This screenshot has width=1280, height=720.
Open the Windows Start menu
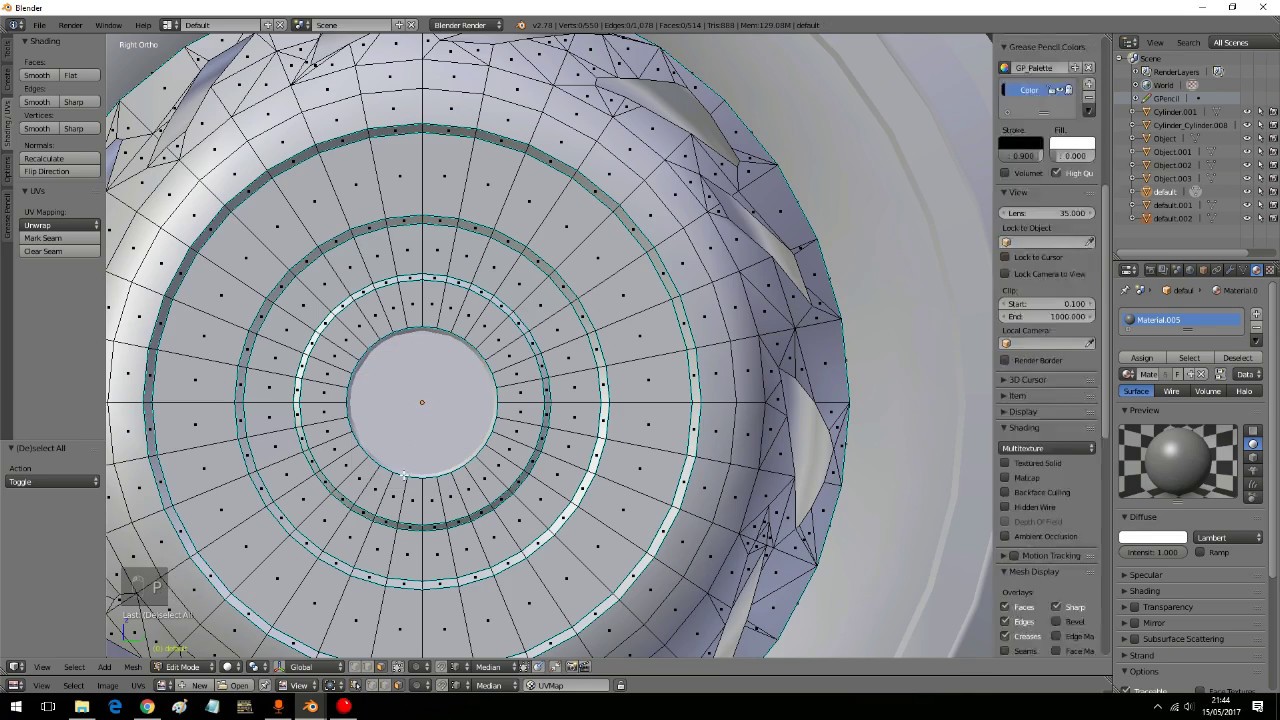pyautogui.click(x=16, y=707)
